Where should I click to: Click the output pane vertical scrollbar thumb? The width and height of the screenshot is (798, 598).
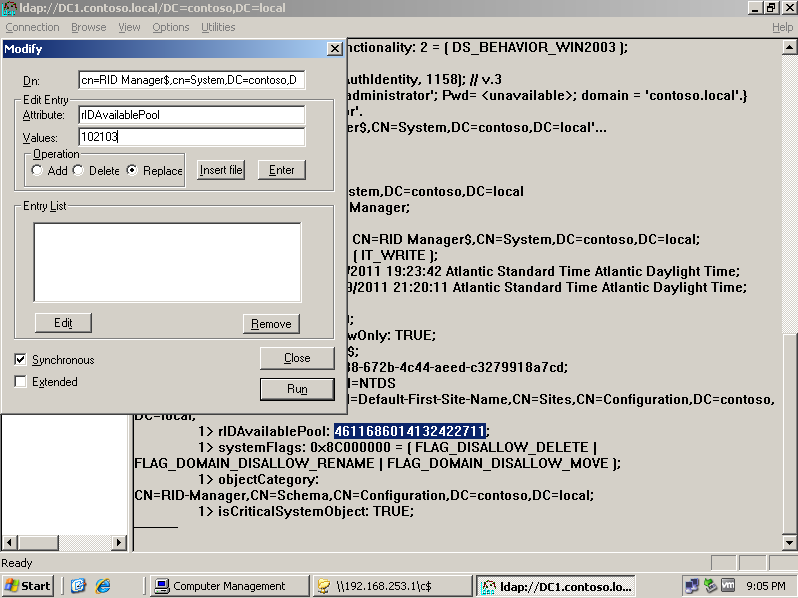click(x=789, y=434)
